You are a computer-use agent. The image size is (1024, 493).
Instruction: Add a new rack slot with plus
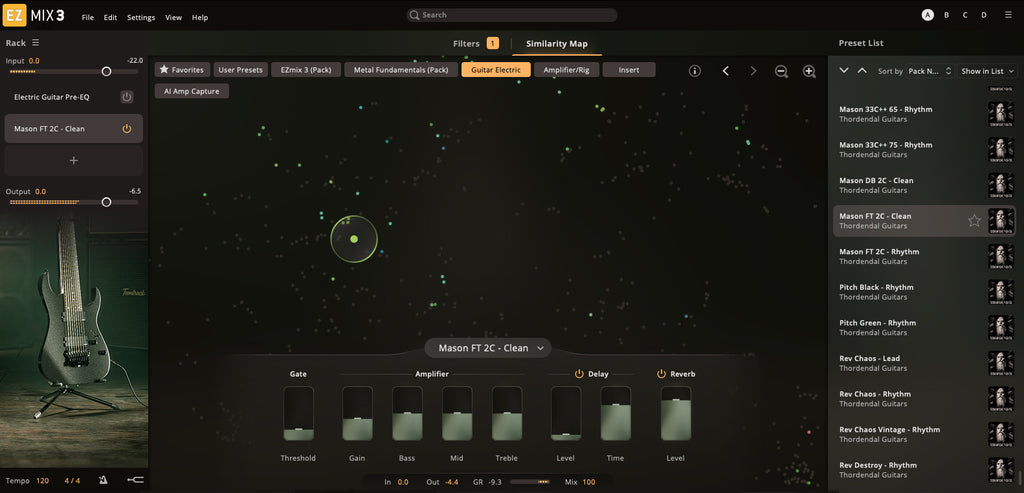pyautogui.click(x=74, y=161)
